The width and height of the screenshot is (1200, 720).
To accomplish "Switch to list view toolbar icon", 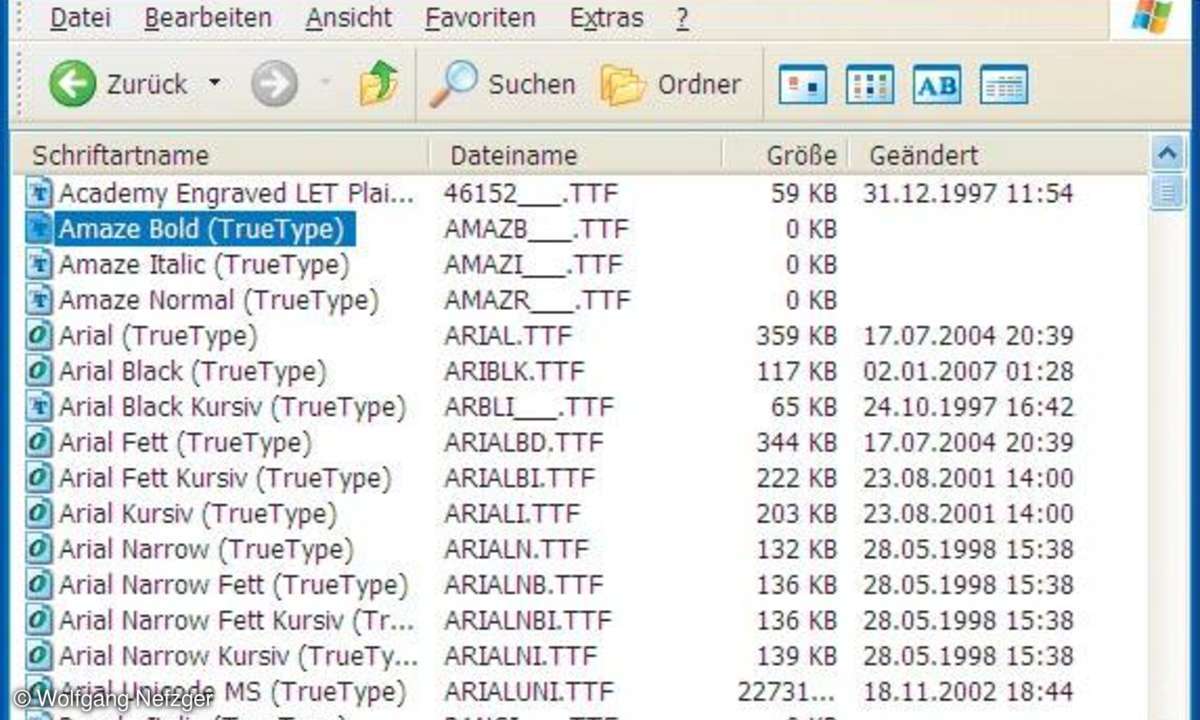I will click(870, 85).
